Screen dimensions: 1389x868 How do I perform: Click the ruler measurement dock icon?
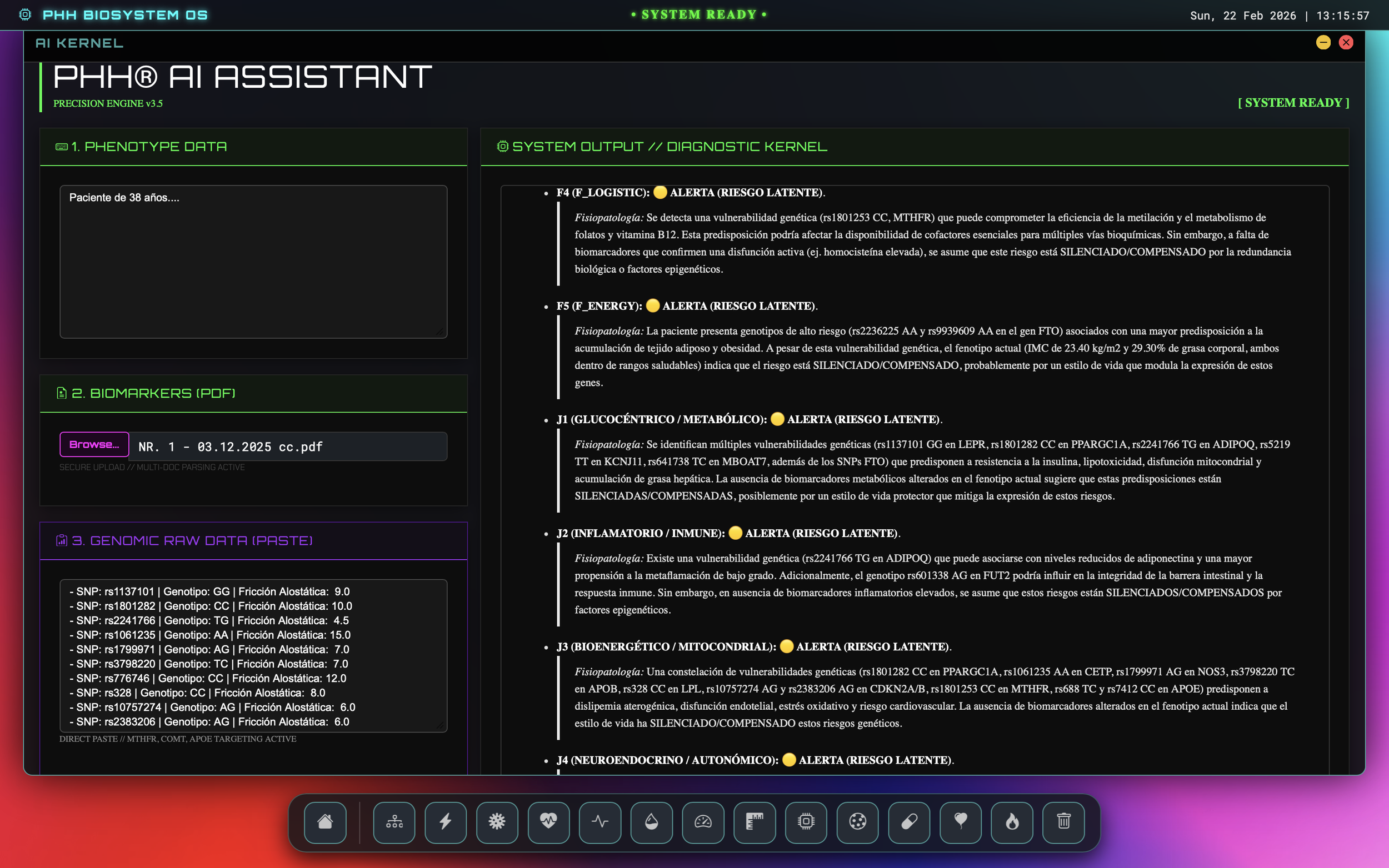click(755, 821)
